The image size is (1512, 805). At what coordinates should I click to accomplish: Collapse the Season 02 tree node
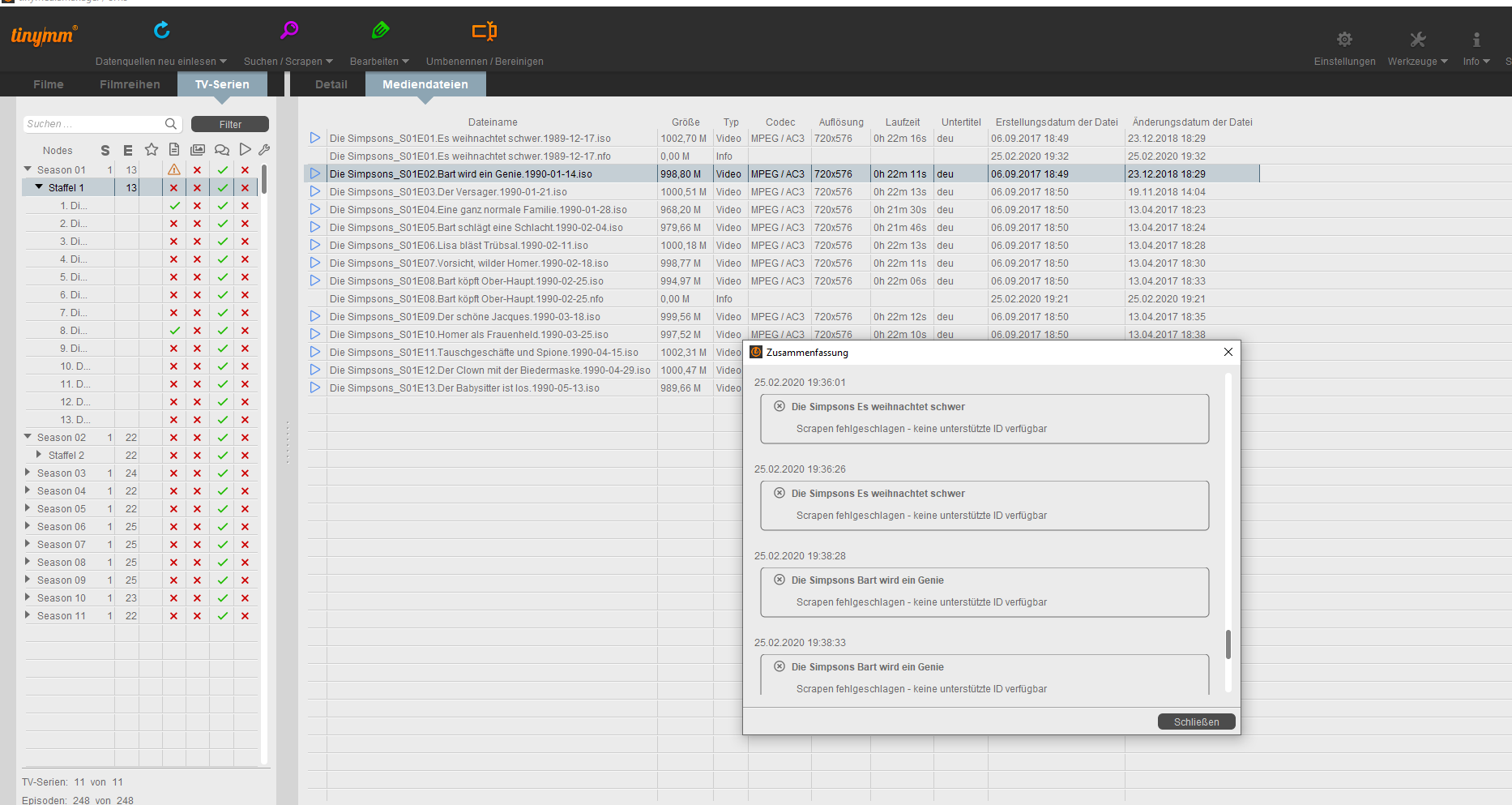coord(28,436)
